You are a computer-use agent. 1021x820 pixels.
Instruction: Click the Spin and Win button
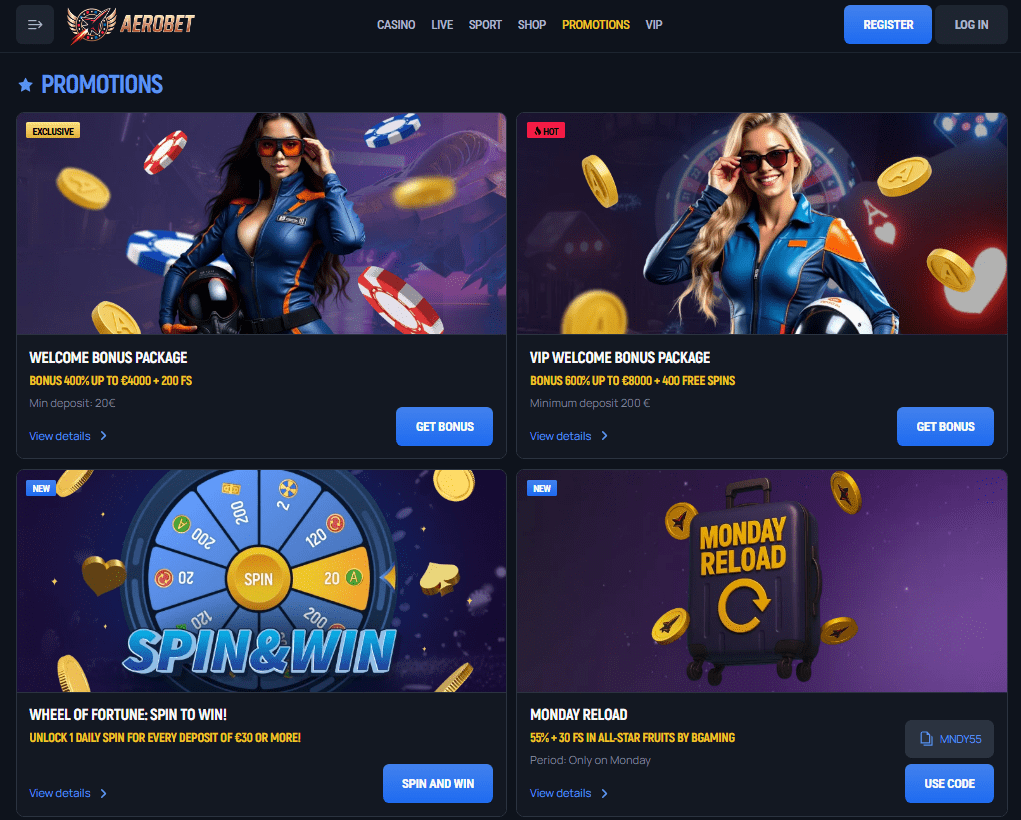point(438,784)
